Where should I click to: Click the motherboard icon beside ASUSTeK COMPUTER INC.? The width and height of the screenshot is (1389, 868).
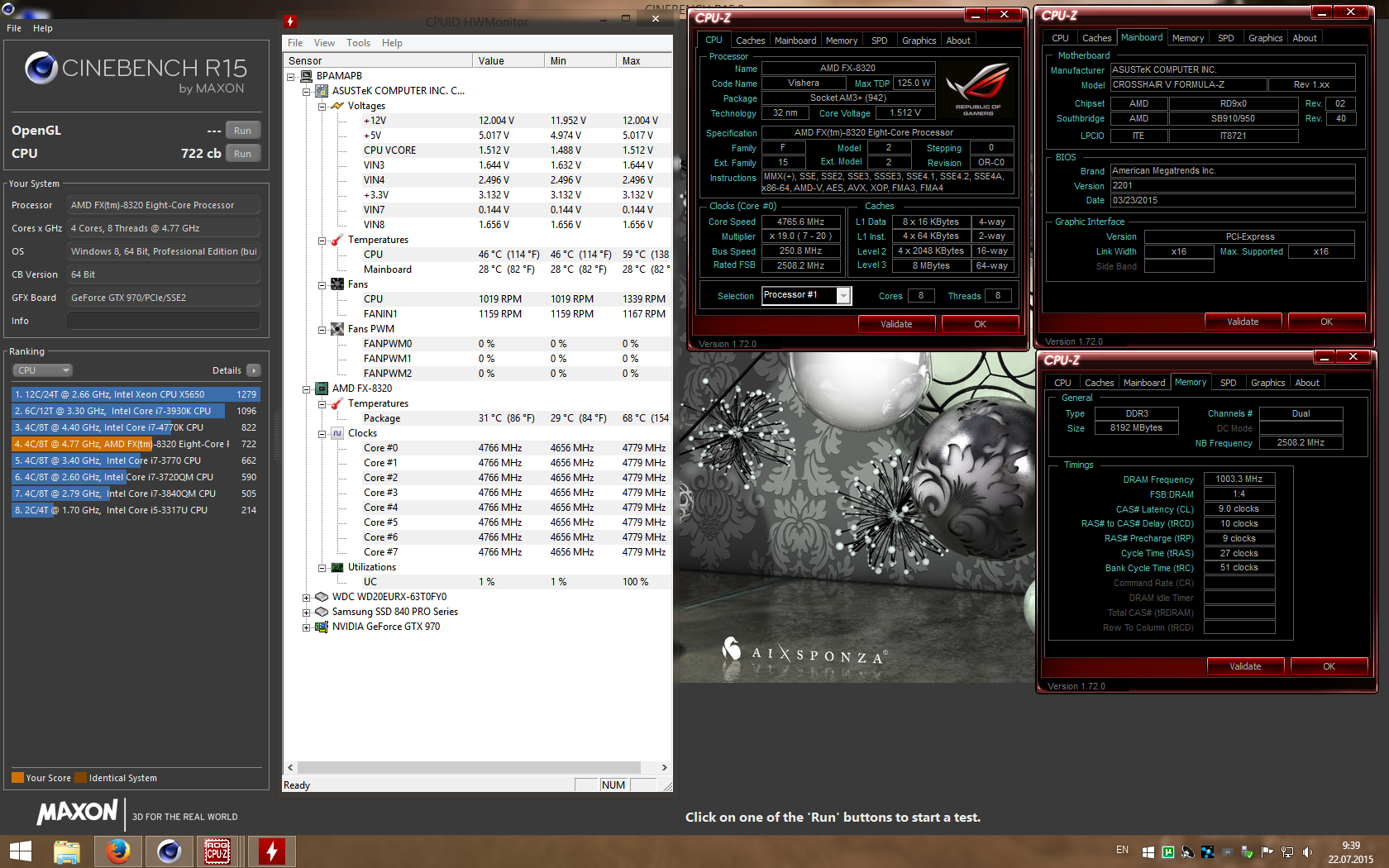322,91
